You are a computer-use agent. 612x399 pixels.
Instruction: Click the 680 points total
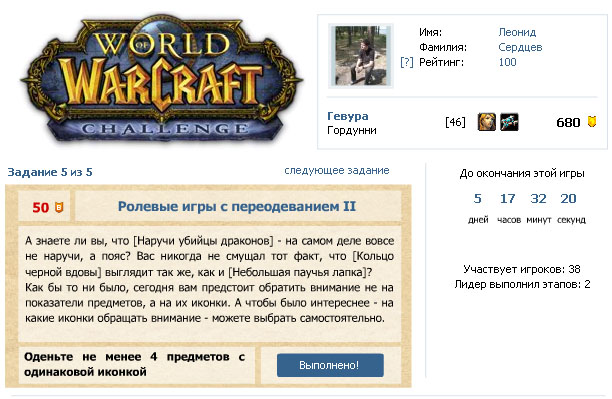coord(568,123)
